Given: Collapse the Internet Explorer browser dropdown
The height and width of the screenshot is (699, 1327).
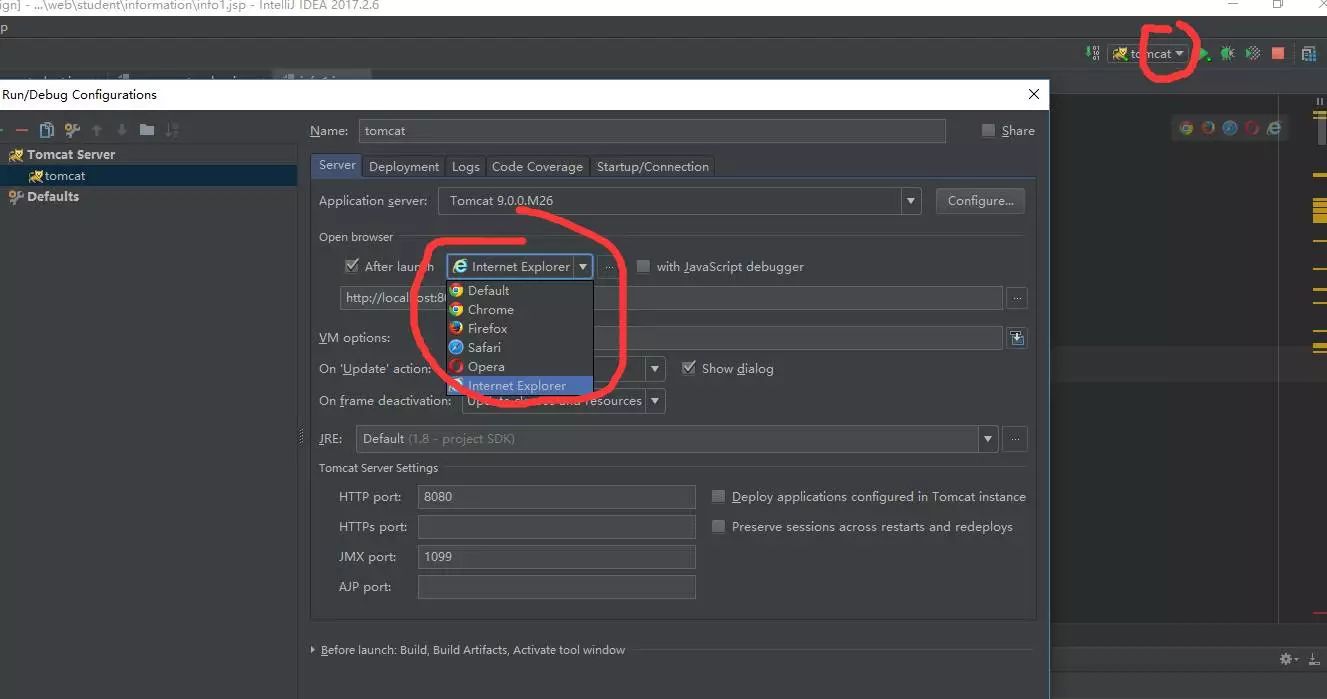Looking at the screenshot, I should tap(582, 267).
